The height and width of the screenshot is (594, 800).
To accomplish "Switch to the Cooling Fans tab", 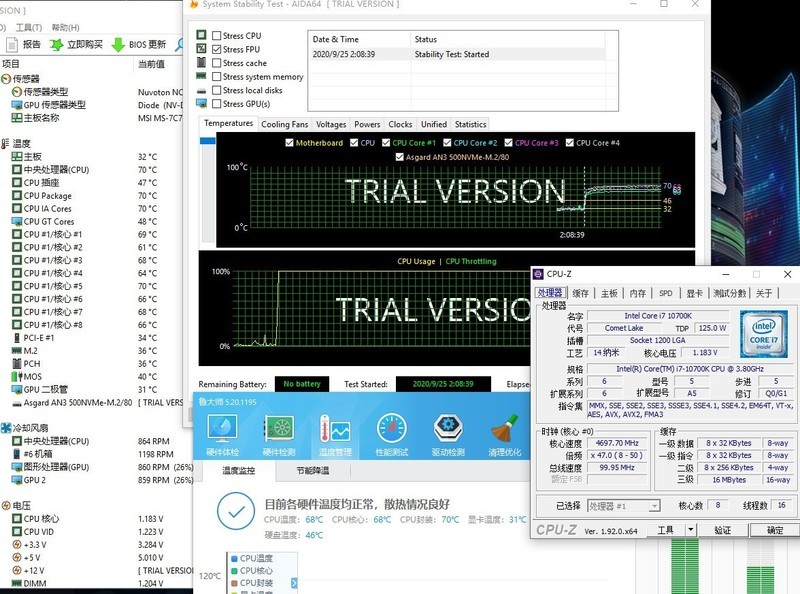I will click(285, 125).
